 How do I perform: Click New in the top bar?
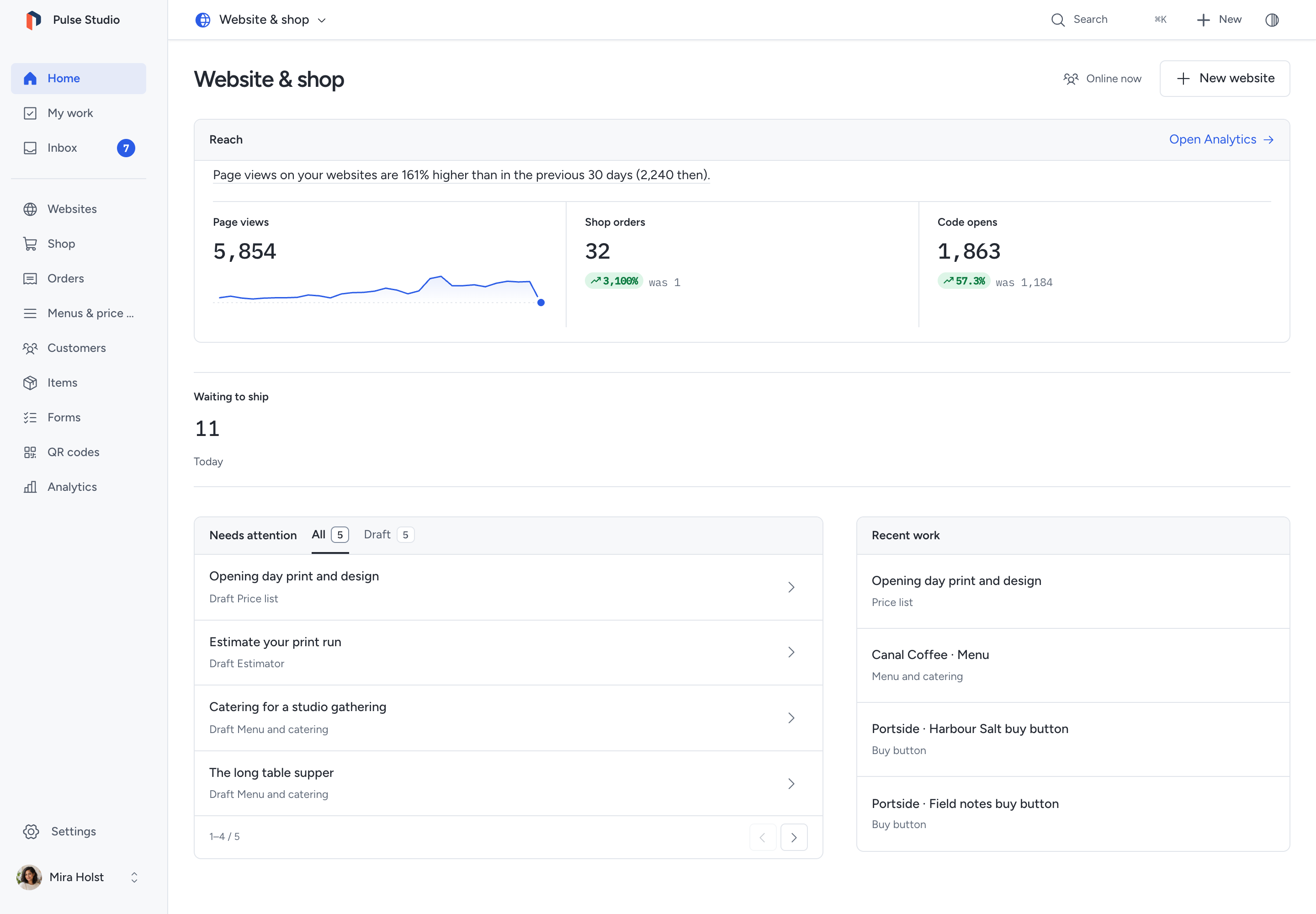coord(1219,20)
